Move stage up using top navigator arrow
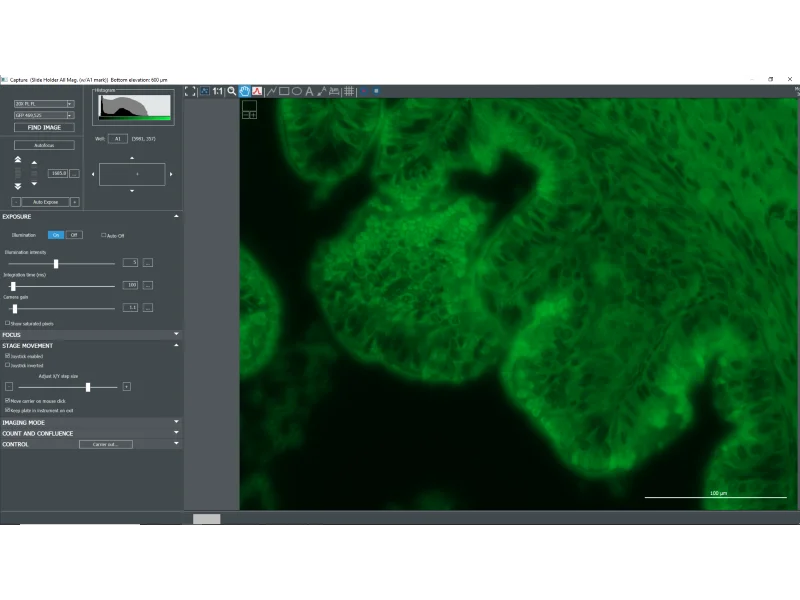The width and height of the screenshot is (800, 600). 132,158
